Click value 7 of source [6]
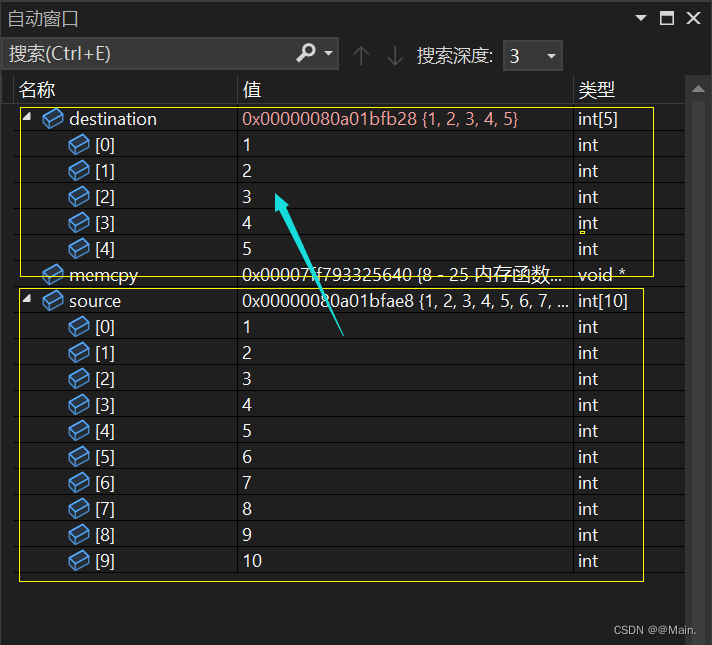 click(247, 483)
